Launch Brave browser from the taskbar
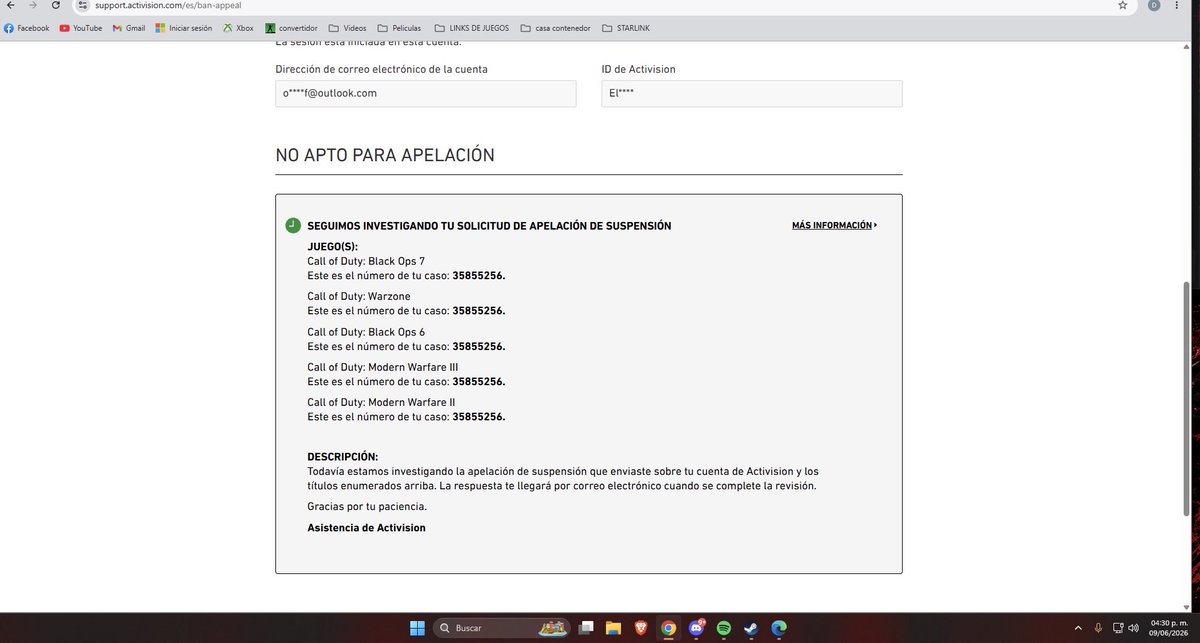This screenshot has width=1200, height=643. pos(641,628)
